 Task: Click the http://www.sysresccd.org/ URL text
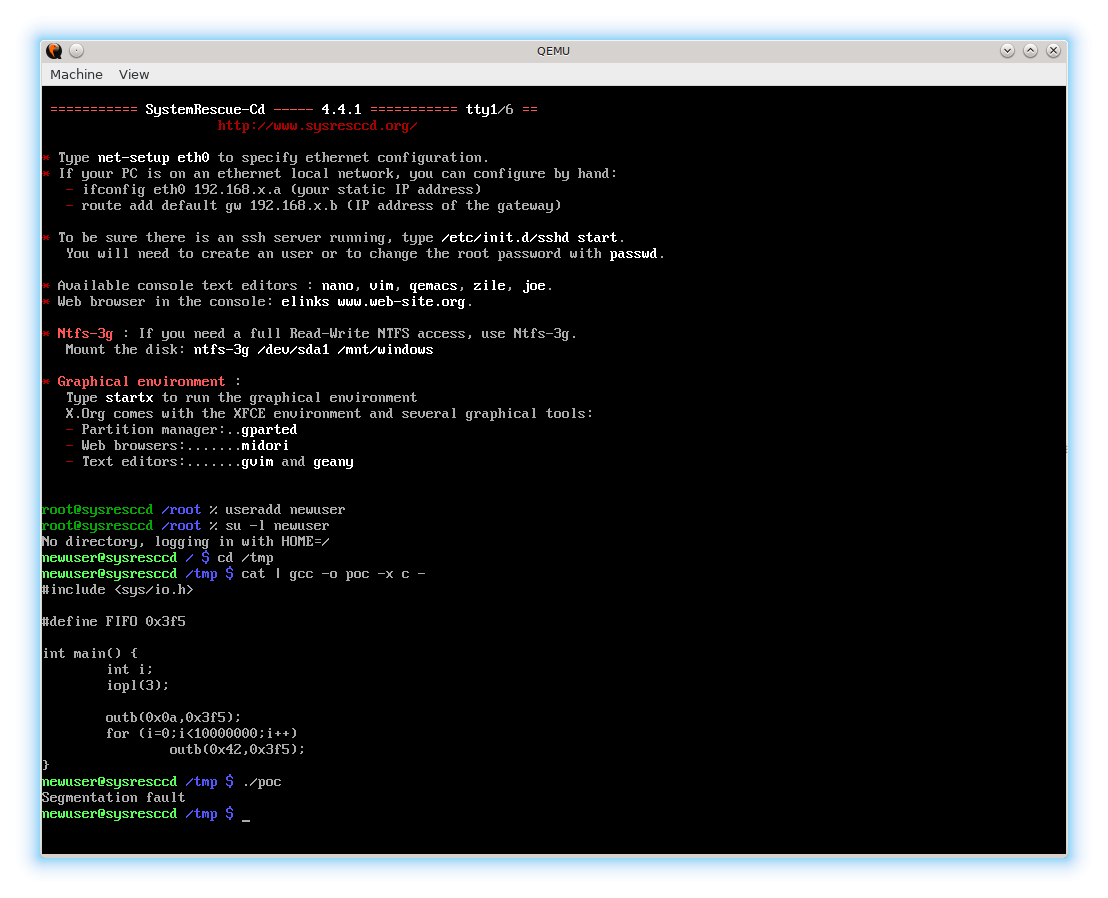[x=317, y=126]
